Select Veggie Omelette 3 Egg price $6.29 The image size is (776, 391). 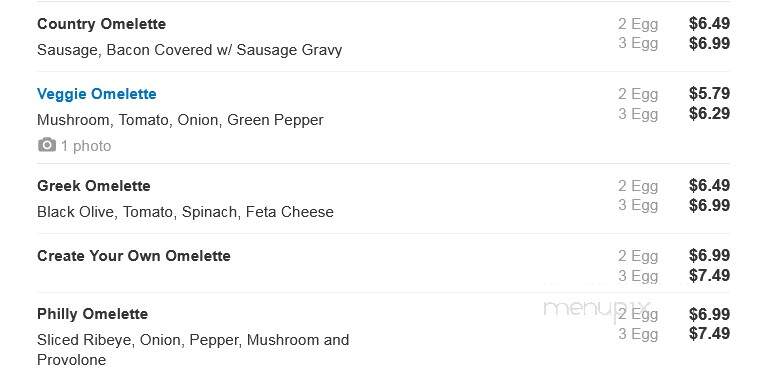[x=709, y=113]
